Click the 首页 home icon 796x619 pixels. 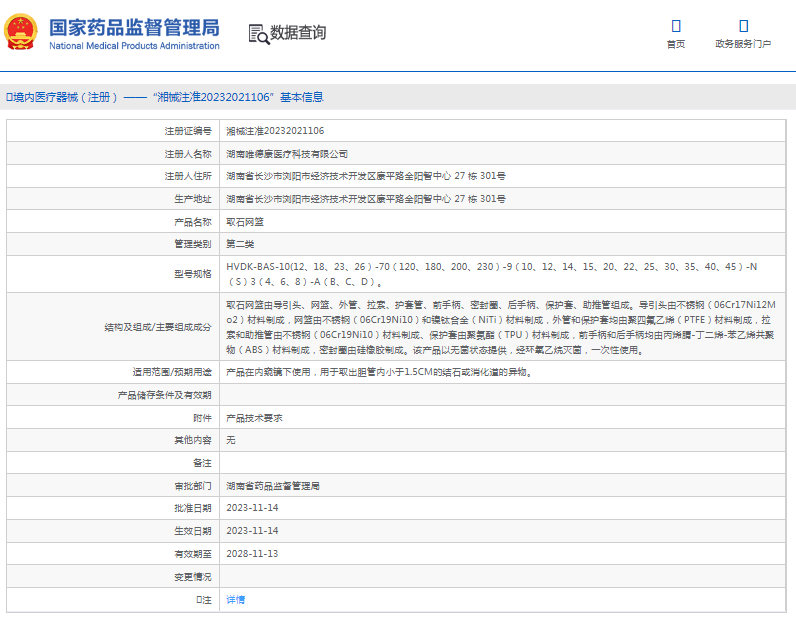(676, 25)
